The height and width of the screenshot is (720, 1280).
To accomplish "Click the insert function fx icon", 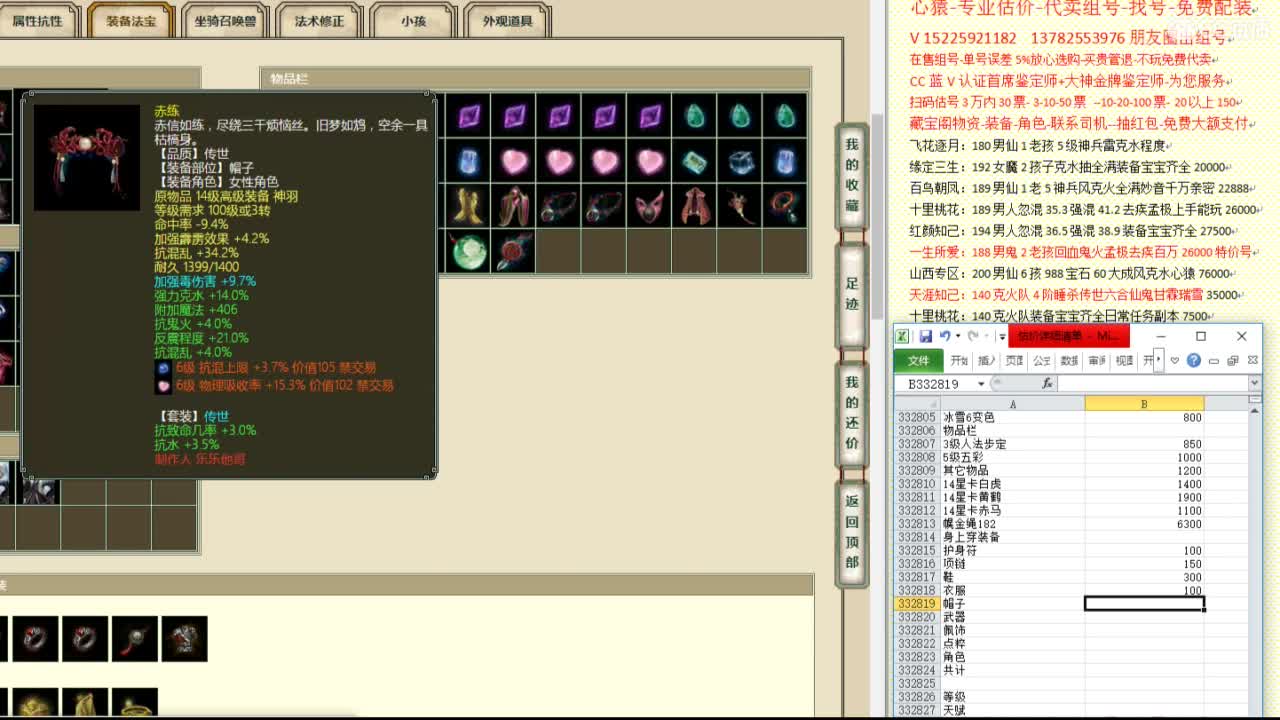I will pyautogui.click(x=1047, y=384).
